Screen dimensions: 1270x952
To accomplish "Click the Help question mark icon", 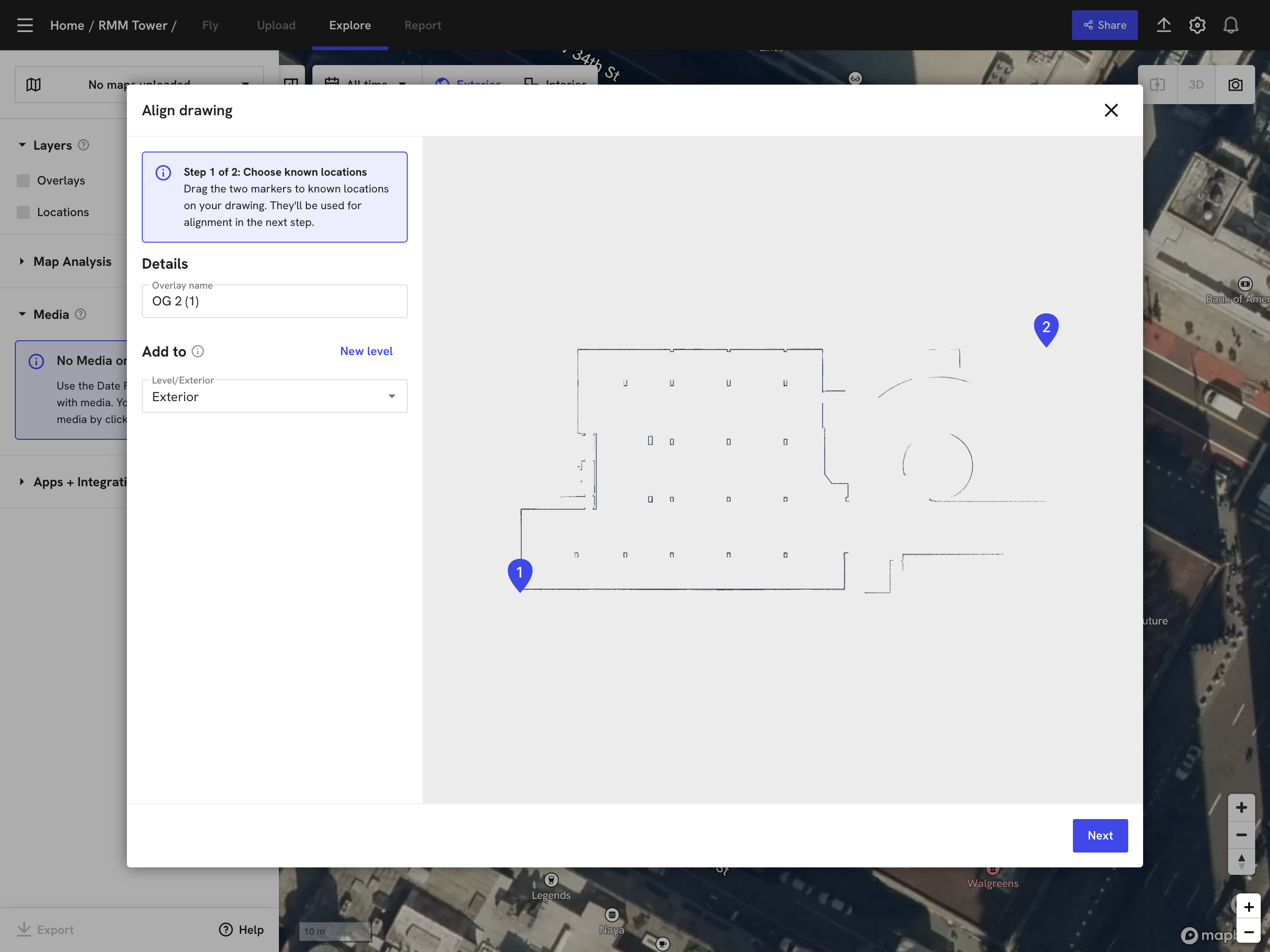I will [225, 930].
